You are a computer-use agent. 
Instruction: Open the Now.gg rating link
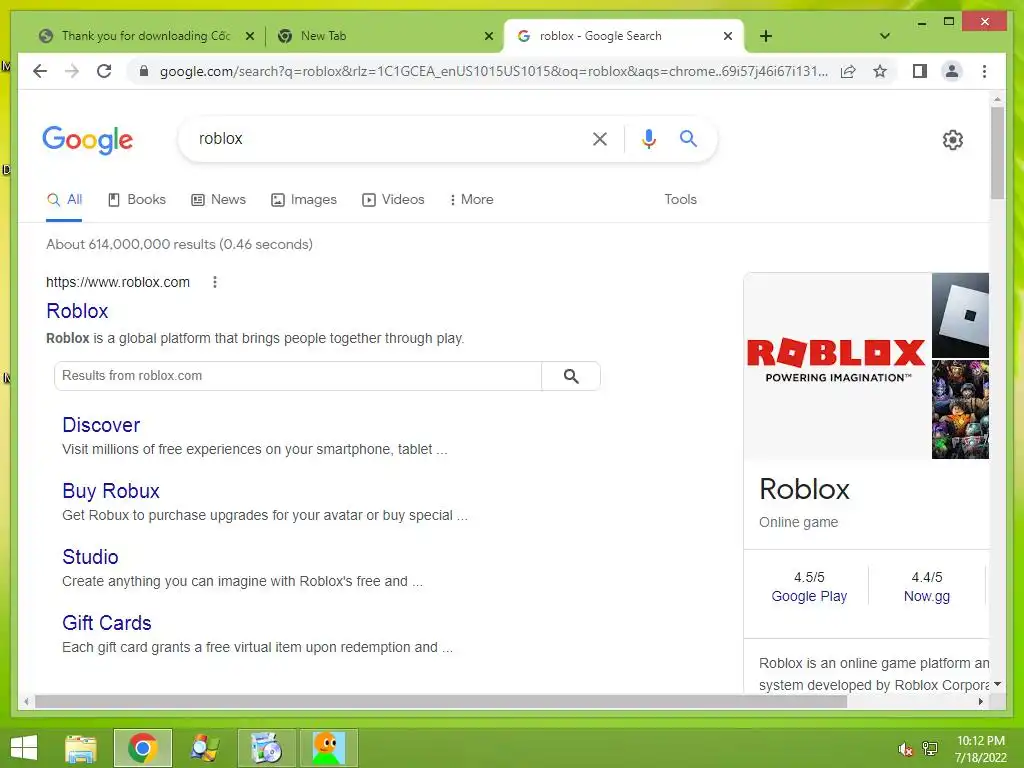tap(927, 596)
